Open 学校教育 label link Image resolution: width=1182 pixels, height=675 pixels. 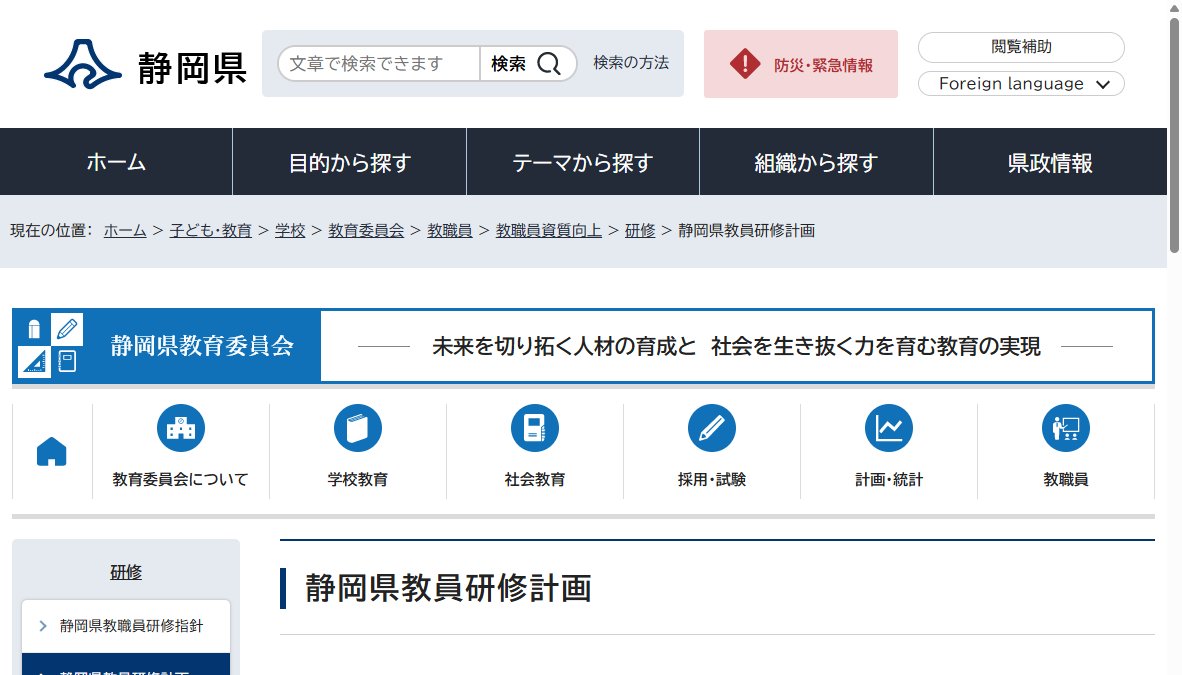[x=357, y=480]
